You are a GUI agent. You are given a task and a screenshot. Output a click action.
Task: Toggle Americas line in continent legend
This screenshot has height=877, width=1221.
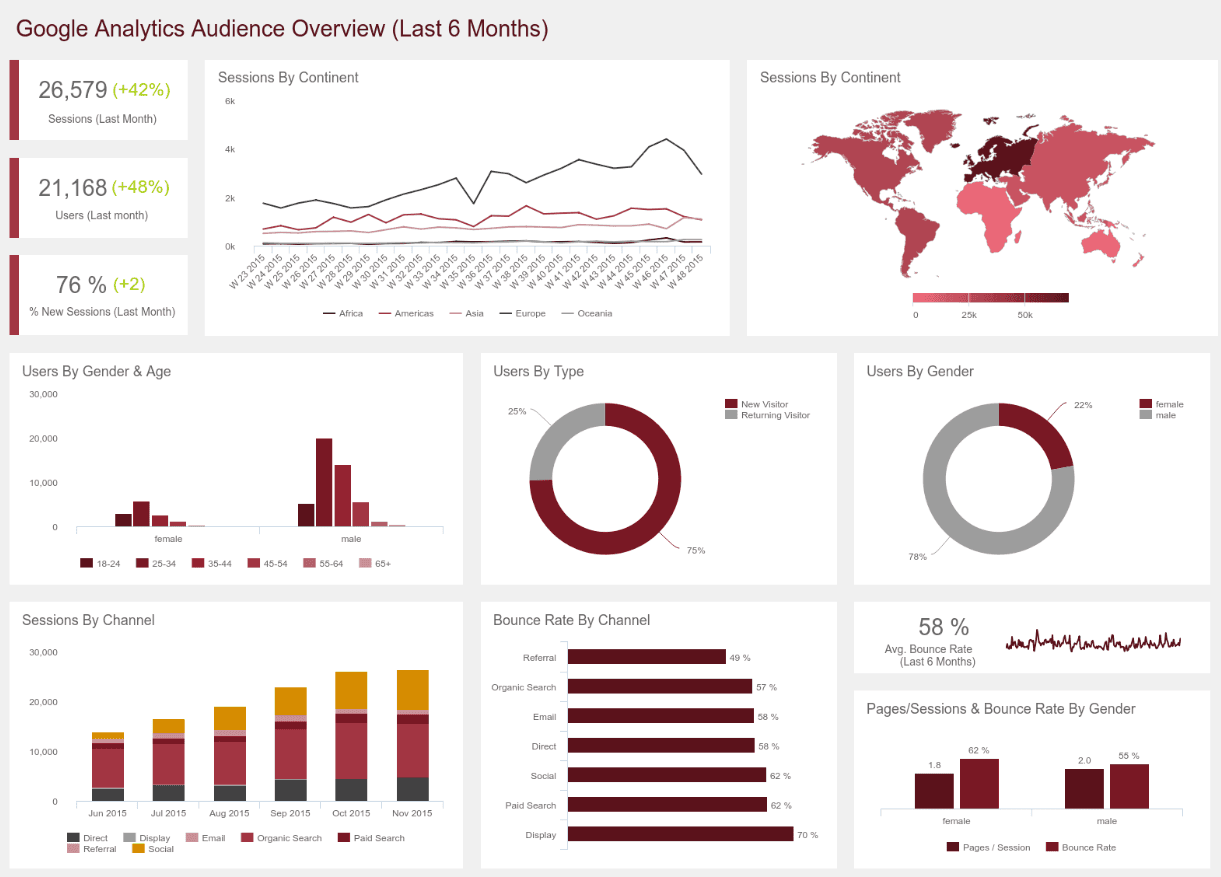(x=406, y=313)
